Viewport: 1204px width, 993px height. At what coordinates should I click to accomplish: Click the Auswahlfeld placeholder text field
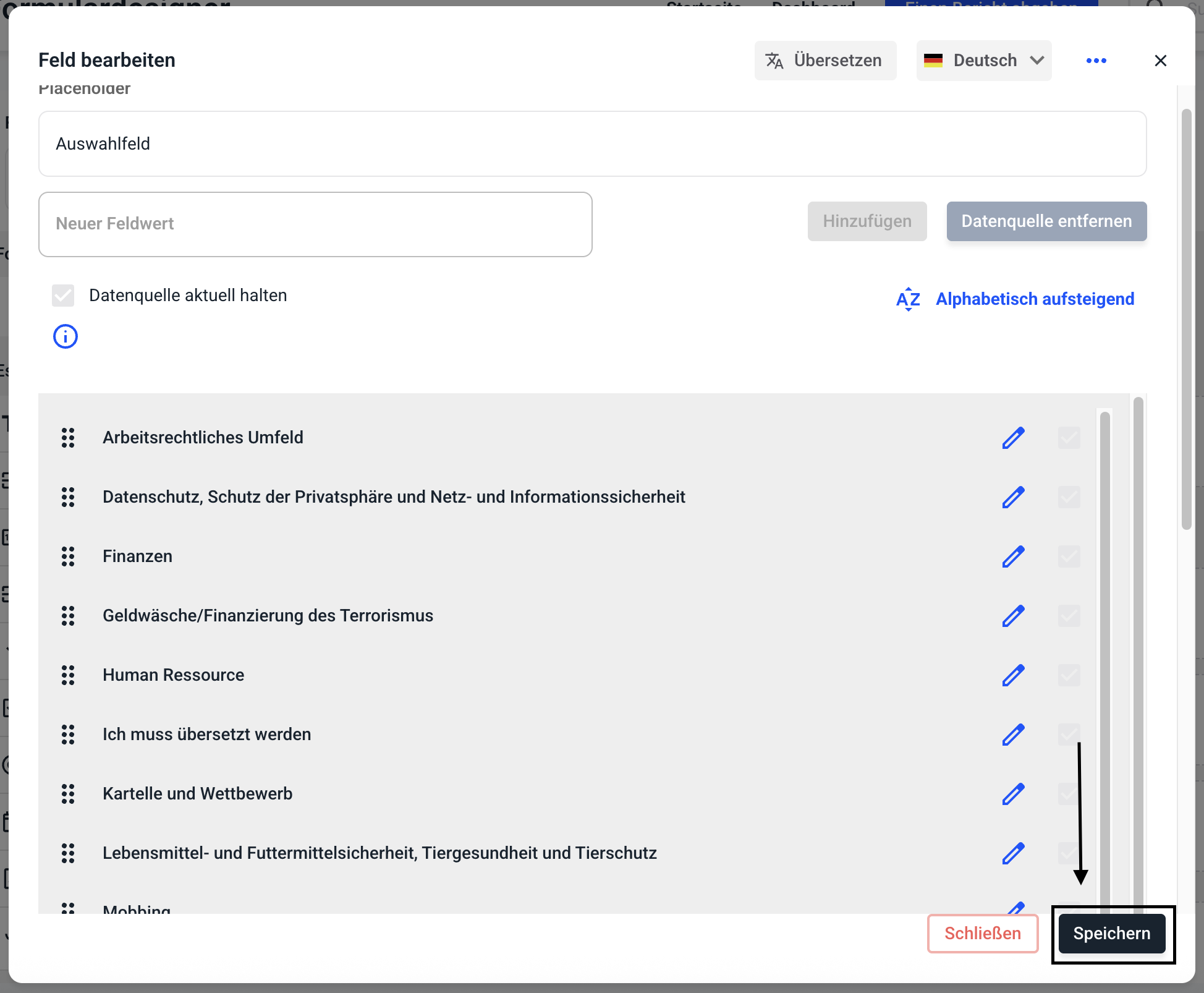coord(592,144)
